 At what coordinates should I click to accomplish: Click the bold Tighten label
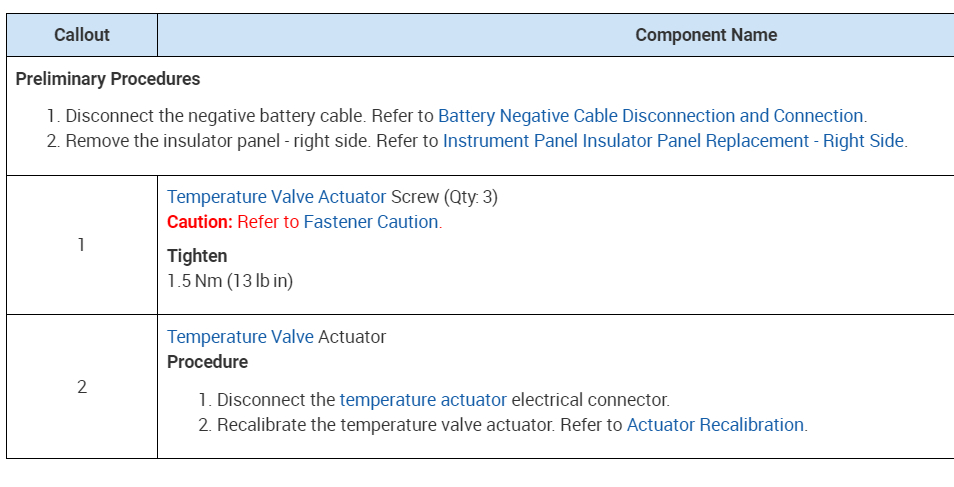coord(197,256)
